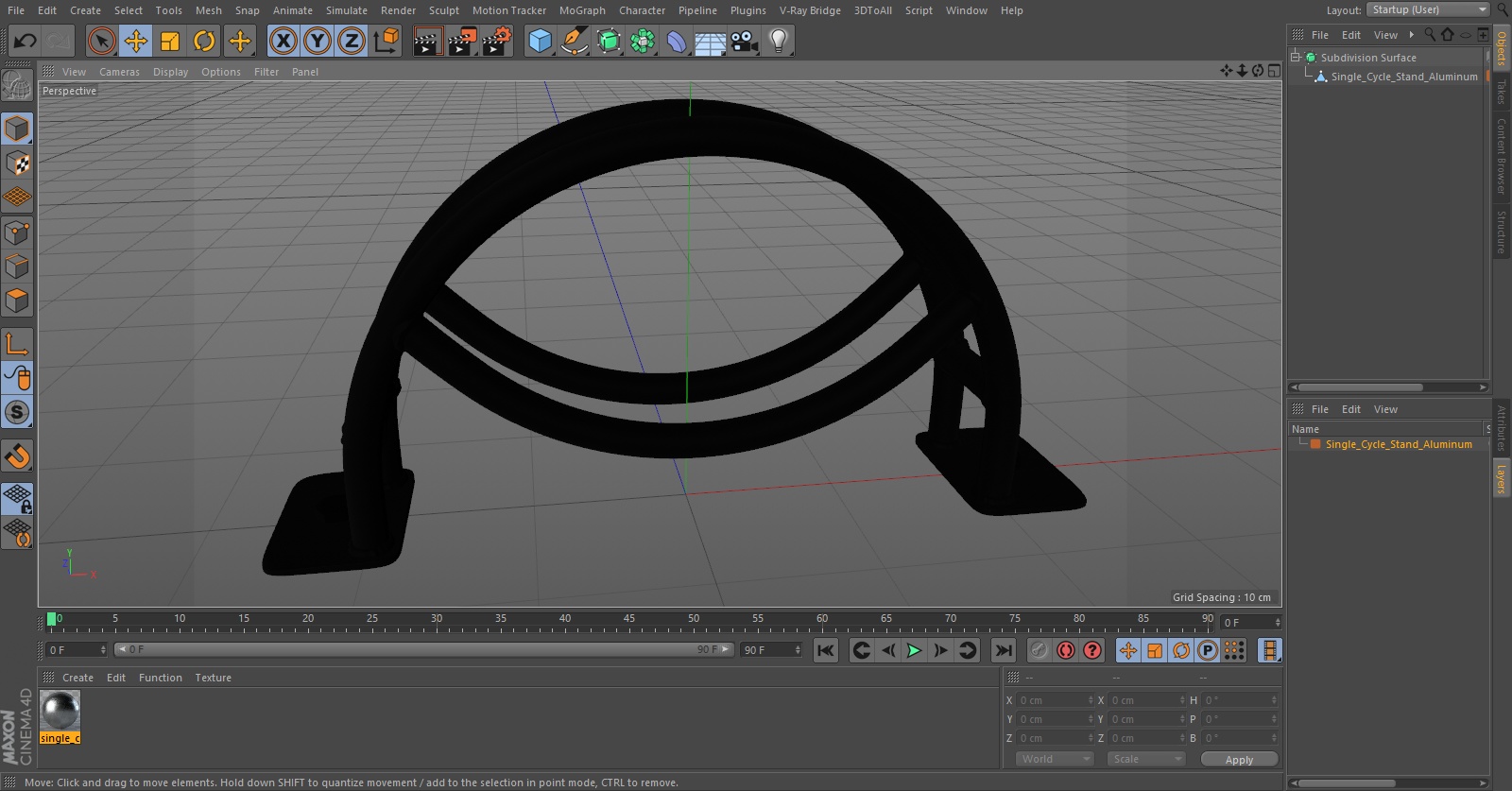Enable Axis mode
Screen dimensions: 1512x791
[17, 344]
